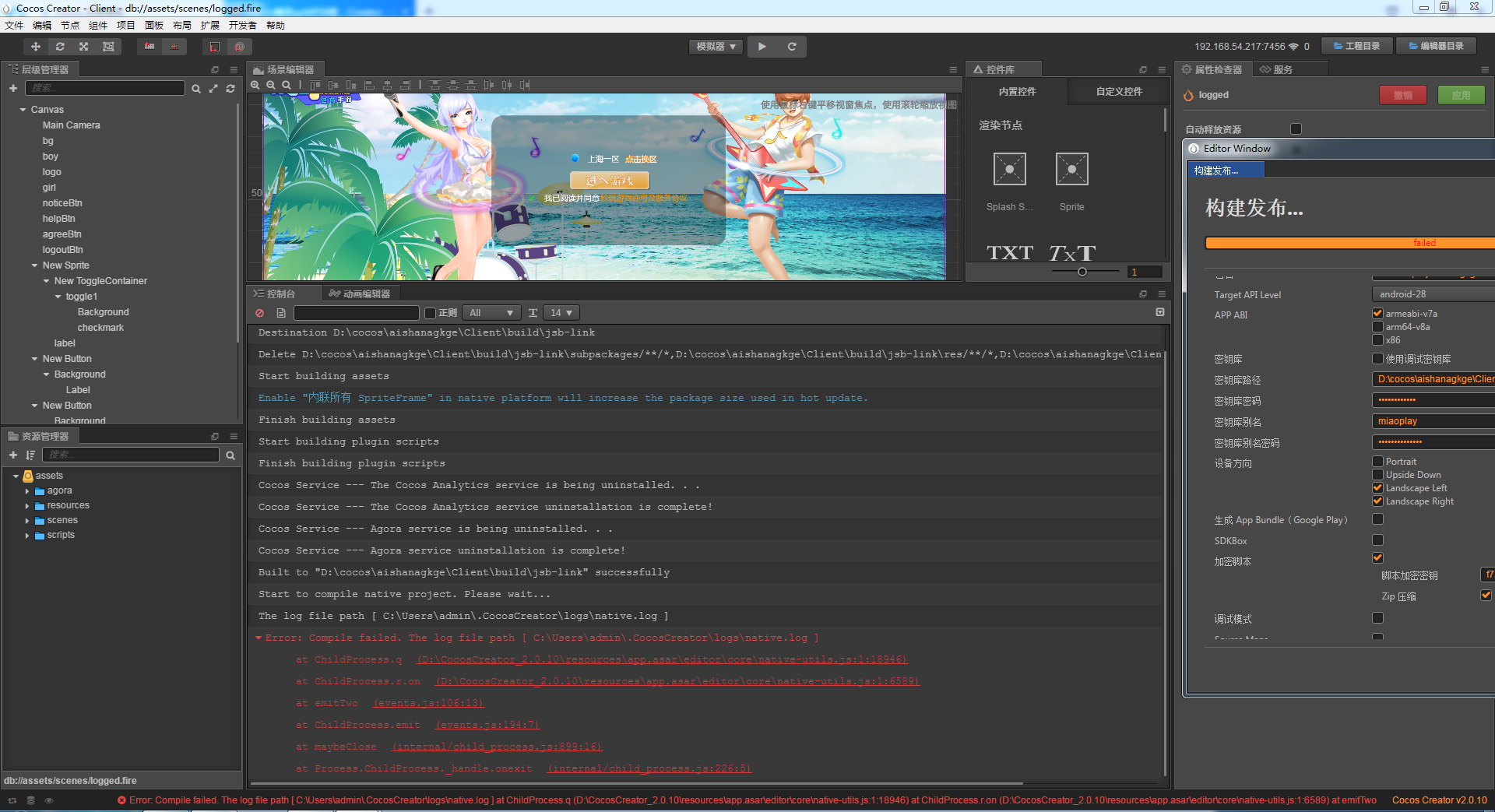Switch to the 动画编辑器 tab

(x=361, y=294)
